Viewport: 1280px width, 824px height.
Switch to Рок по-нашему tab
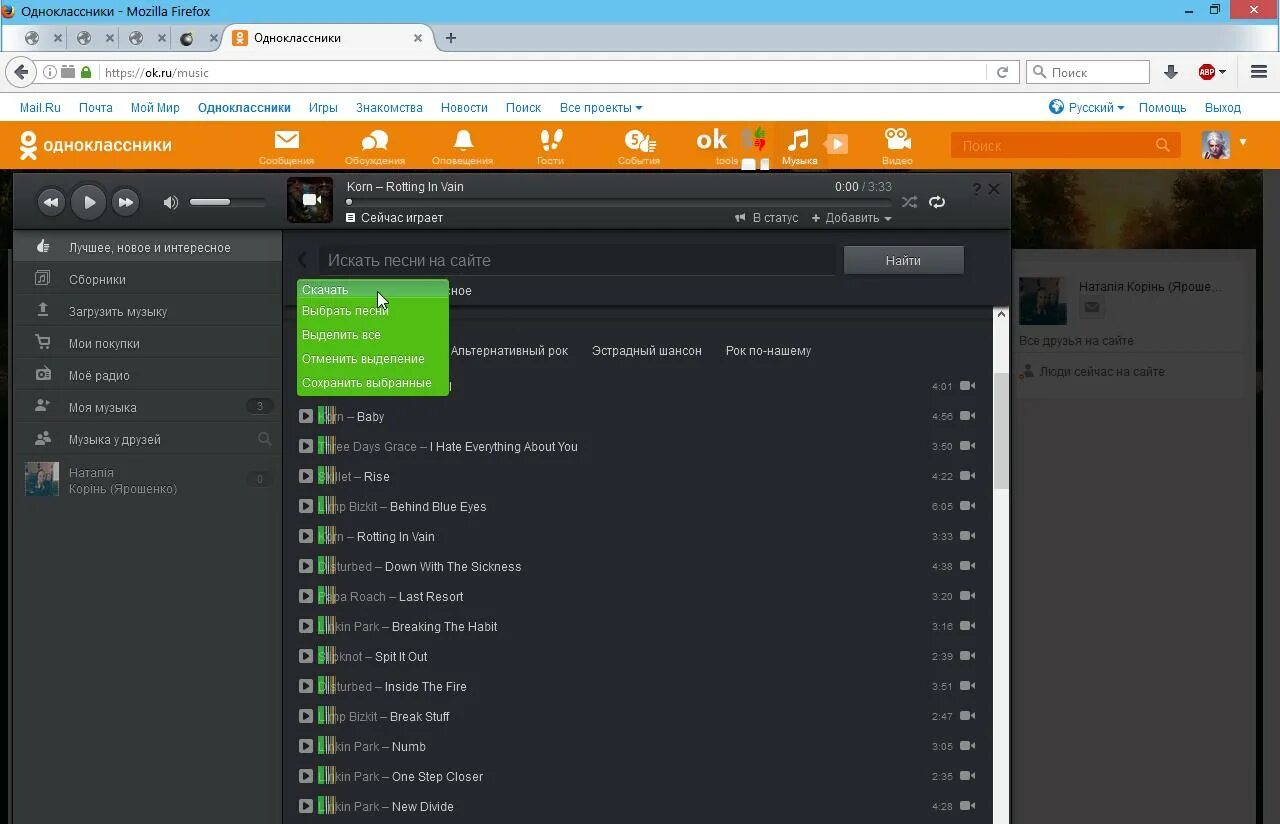coord(768,351)
